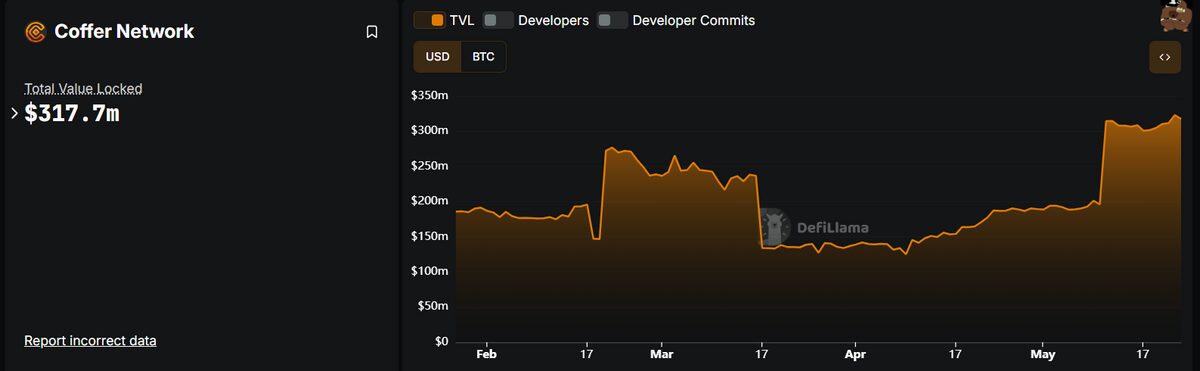This screenshot has height=371, width=1200.
Task: Switch chart denomination to USD
Action: click(x=437, y=57)
